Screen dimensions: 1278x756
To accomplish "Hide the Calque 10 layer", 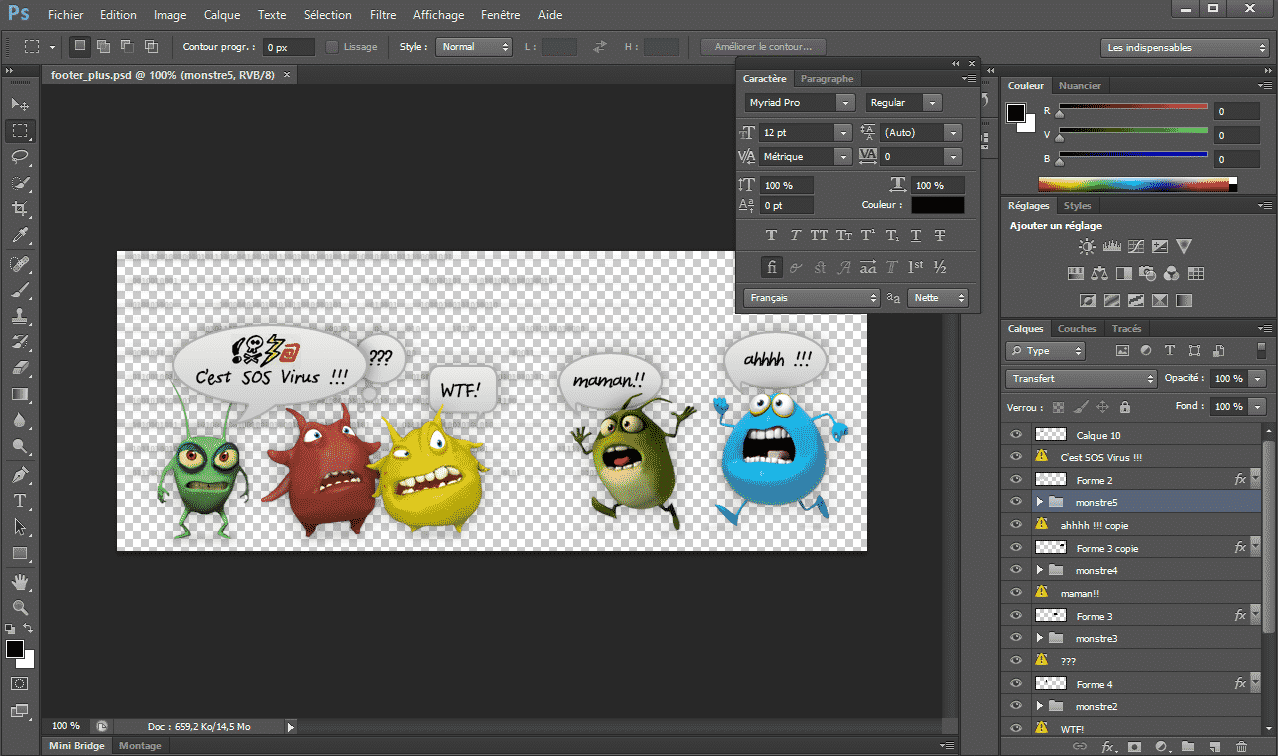I will [x=1016, y=435].
